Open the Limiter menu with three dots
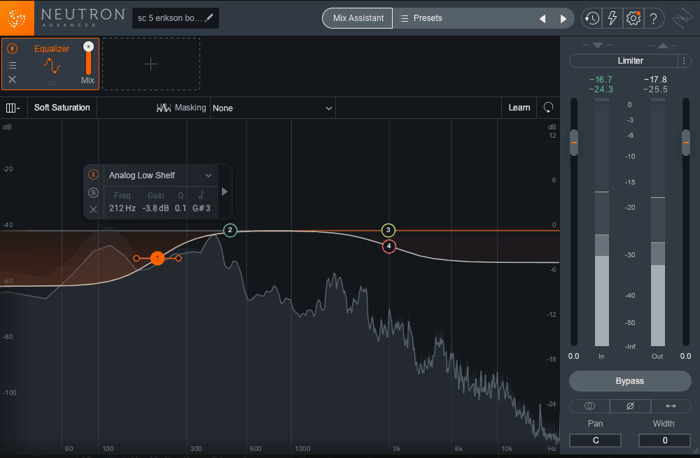700x458 pixels. [x=684, y=61]
